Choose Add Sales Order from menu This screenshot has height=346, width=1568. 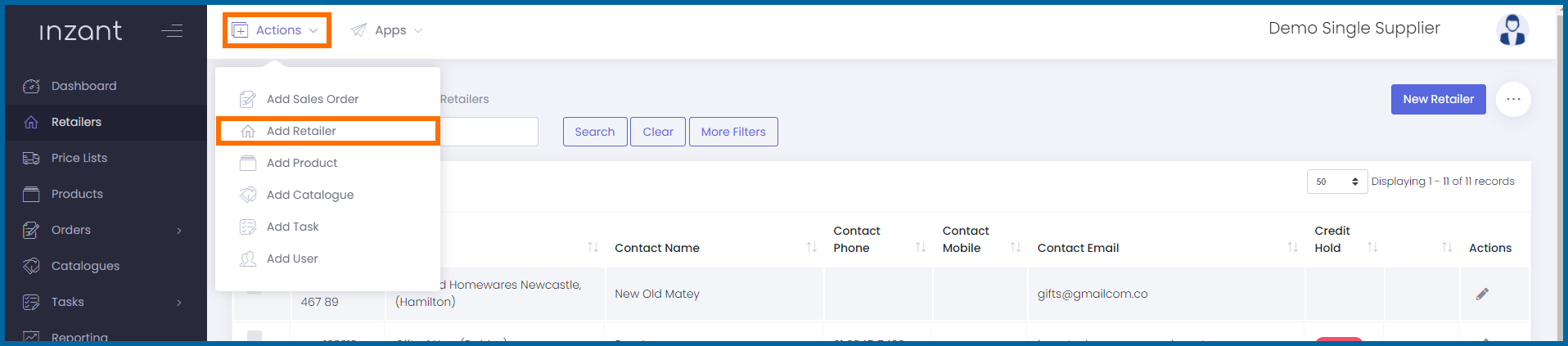pyautogui.click(x=313, y=99)
